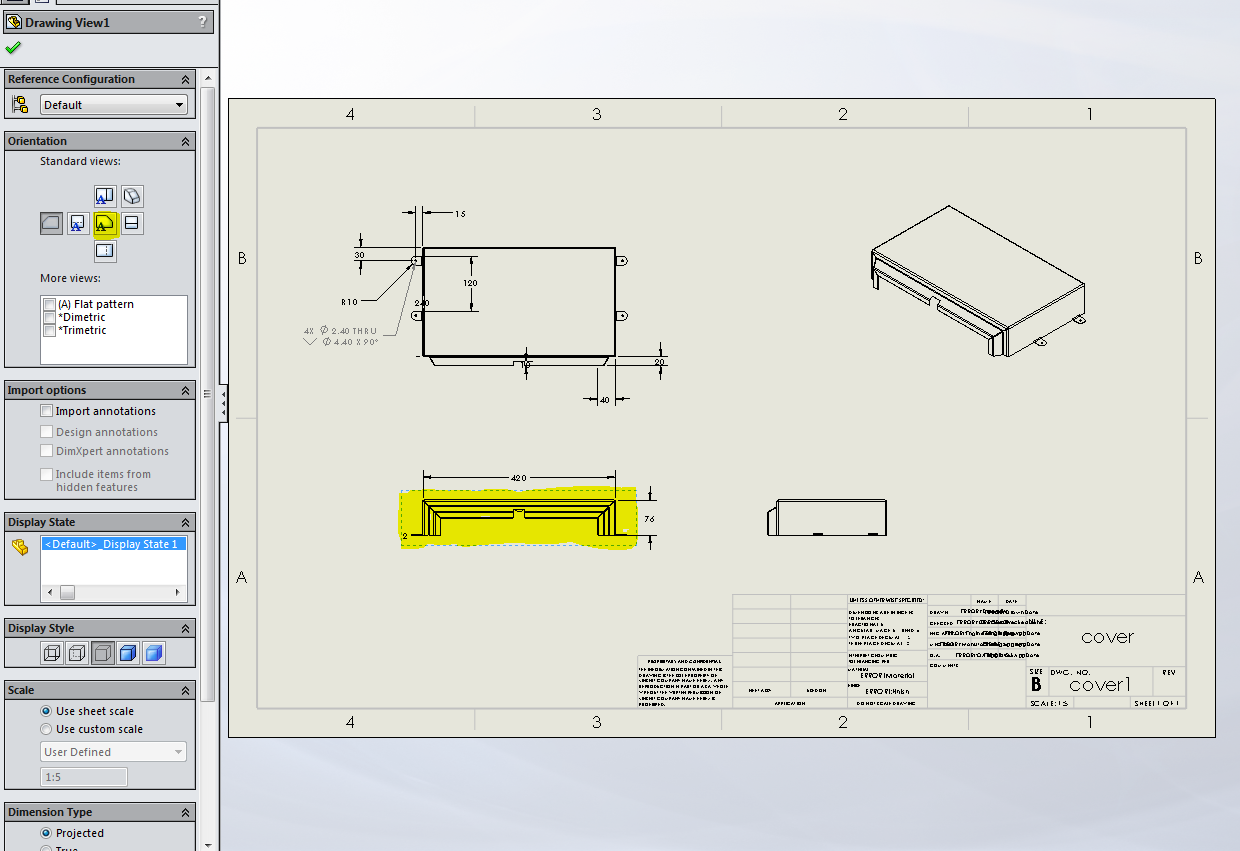The width and height of the screenshot is (1240, 851).
Task: Set display style to Wireframe
Action: 52,654
